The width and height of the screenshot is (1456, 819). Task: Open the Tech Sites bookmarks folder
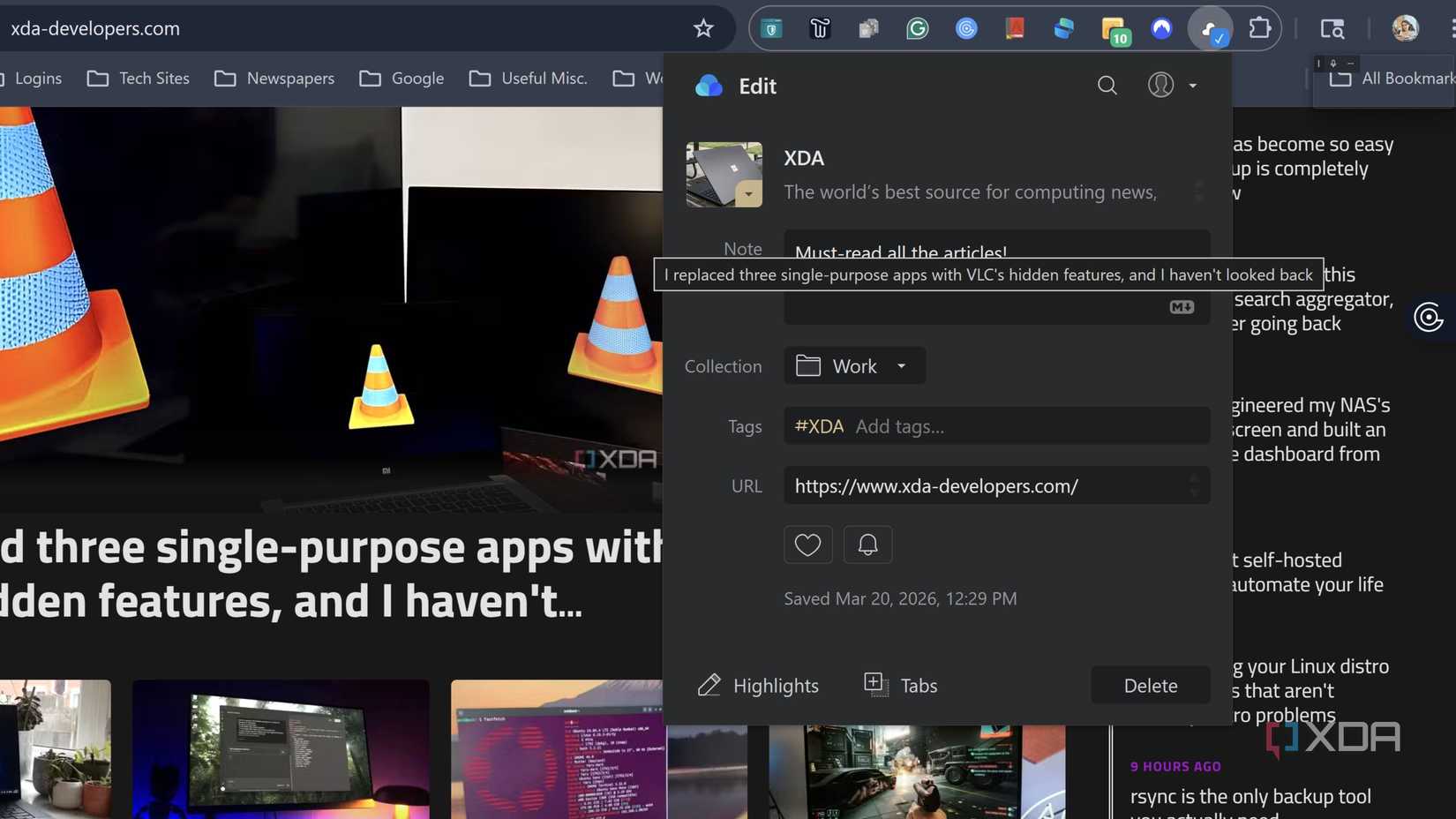click(x=154, y=79)
